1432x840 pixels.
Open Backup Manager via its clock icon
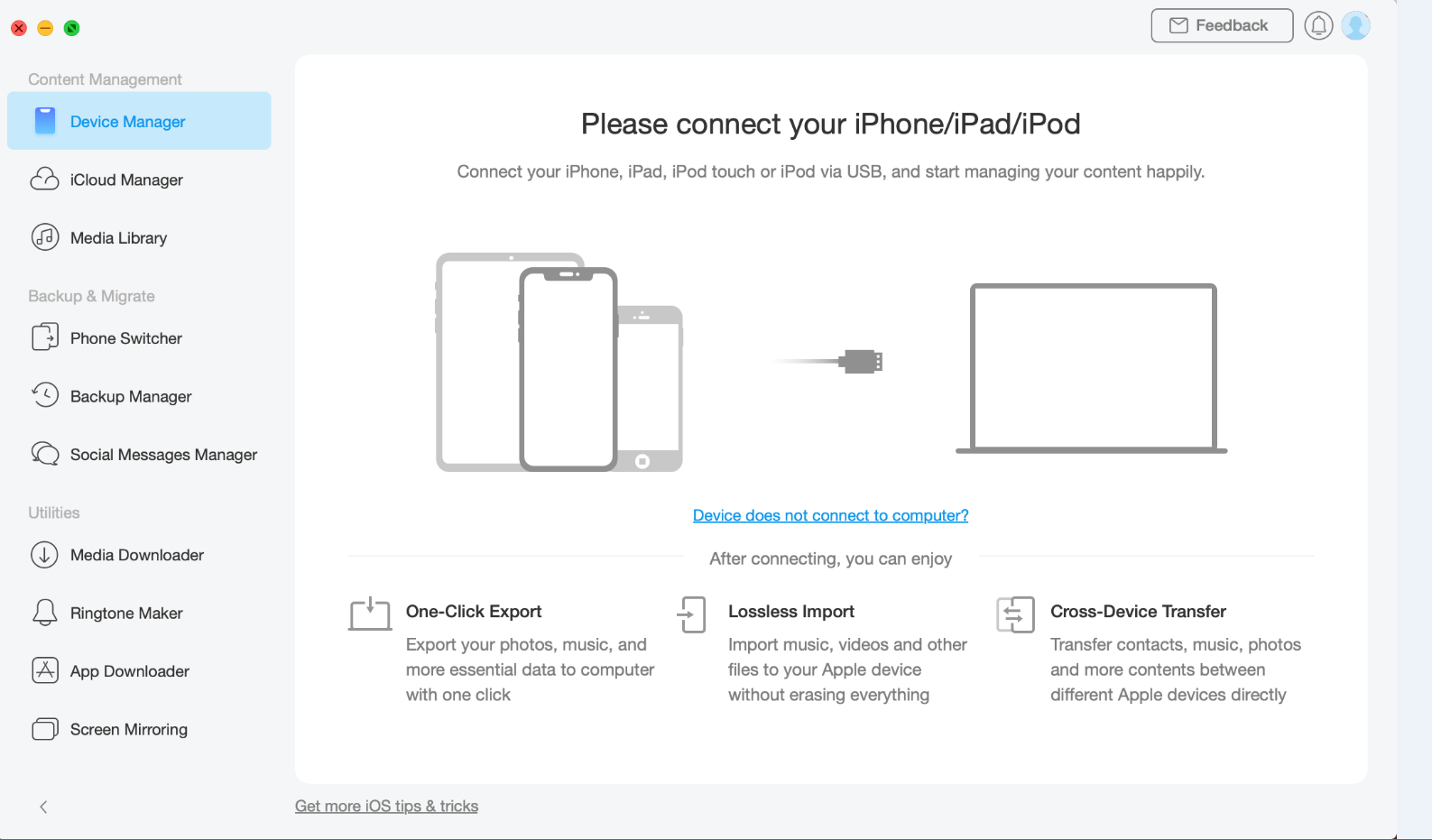coord(45,395)
